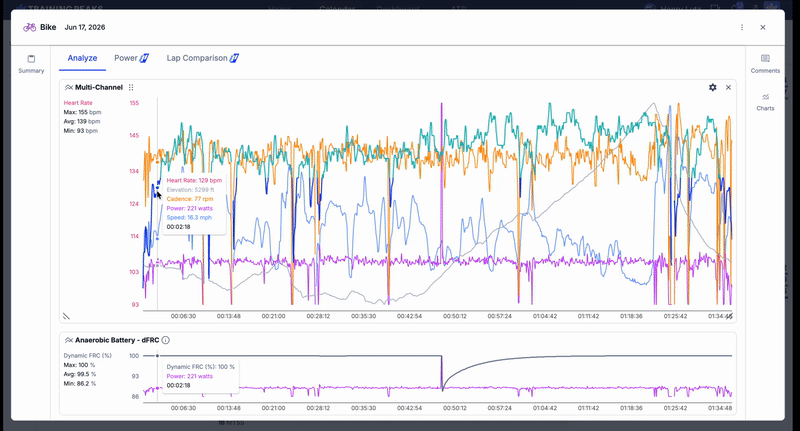
Task: Click the Bike workout type icon
Action: 30,27
